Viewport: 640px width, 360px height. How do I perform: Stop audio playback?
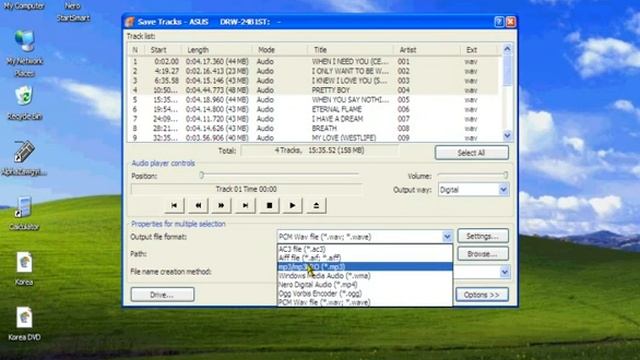tap(269, 205)
